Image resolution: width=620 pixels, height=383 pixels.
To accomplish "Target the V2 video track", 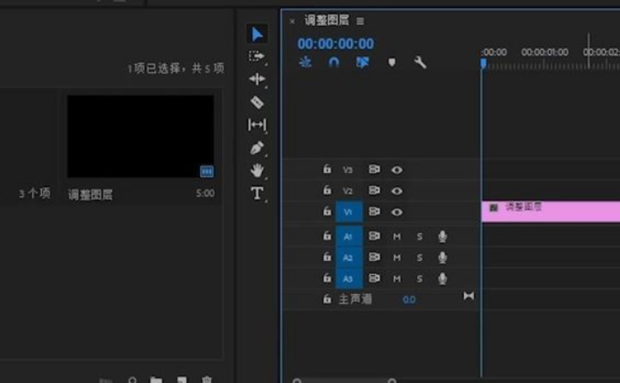I will pos(348,191).
